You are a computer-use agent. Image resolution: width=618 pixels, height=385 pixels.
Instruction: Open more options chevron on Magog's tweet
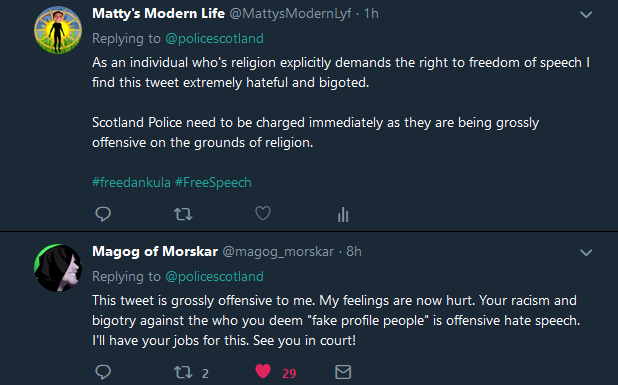pos(586,253)
